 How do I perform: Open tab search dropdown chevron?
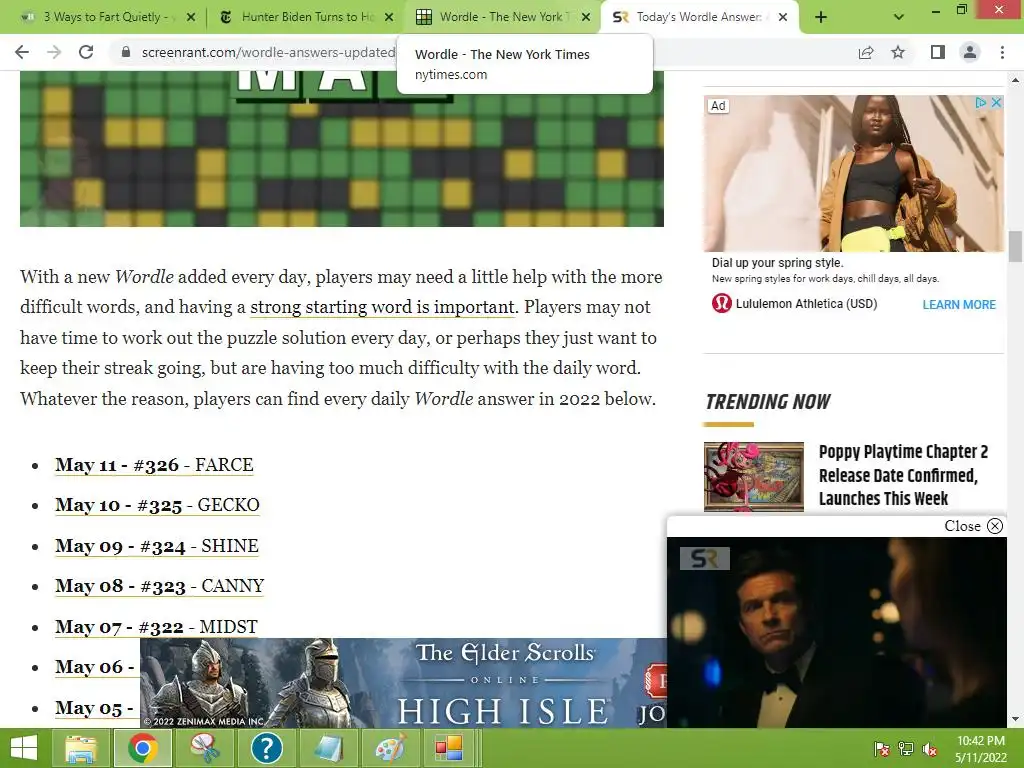pos(899,17)
